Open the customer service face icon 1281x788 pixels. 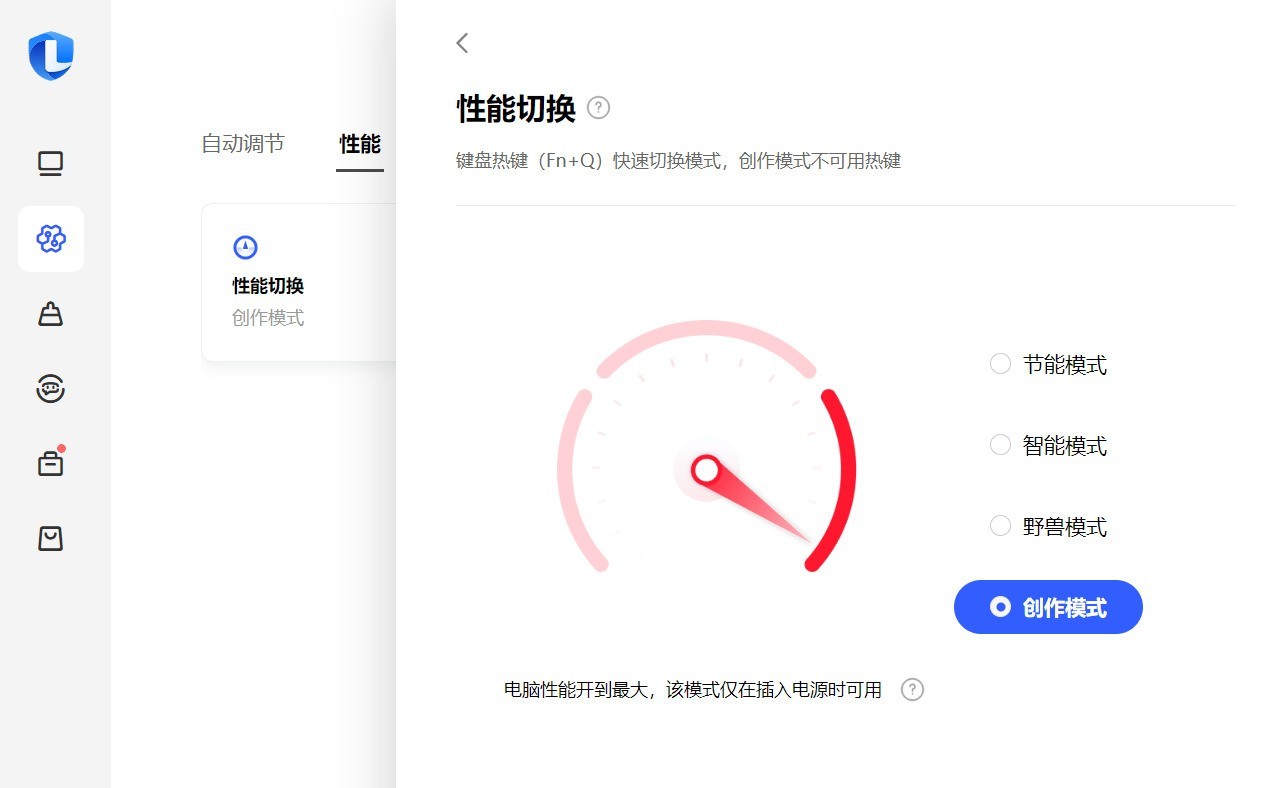coord(50,389)
